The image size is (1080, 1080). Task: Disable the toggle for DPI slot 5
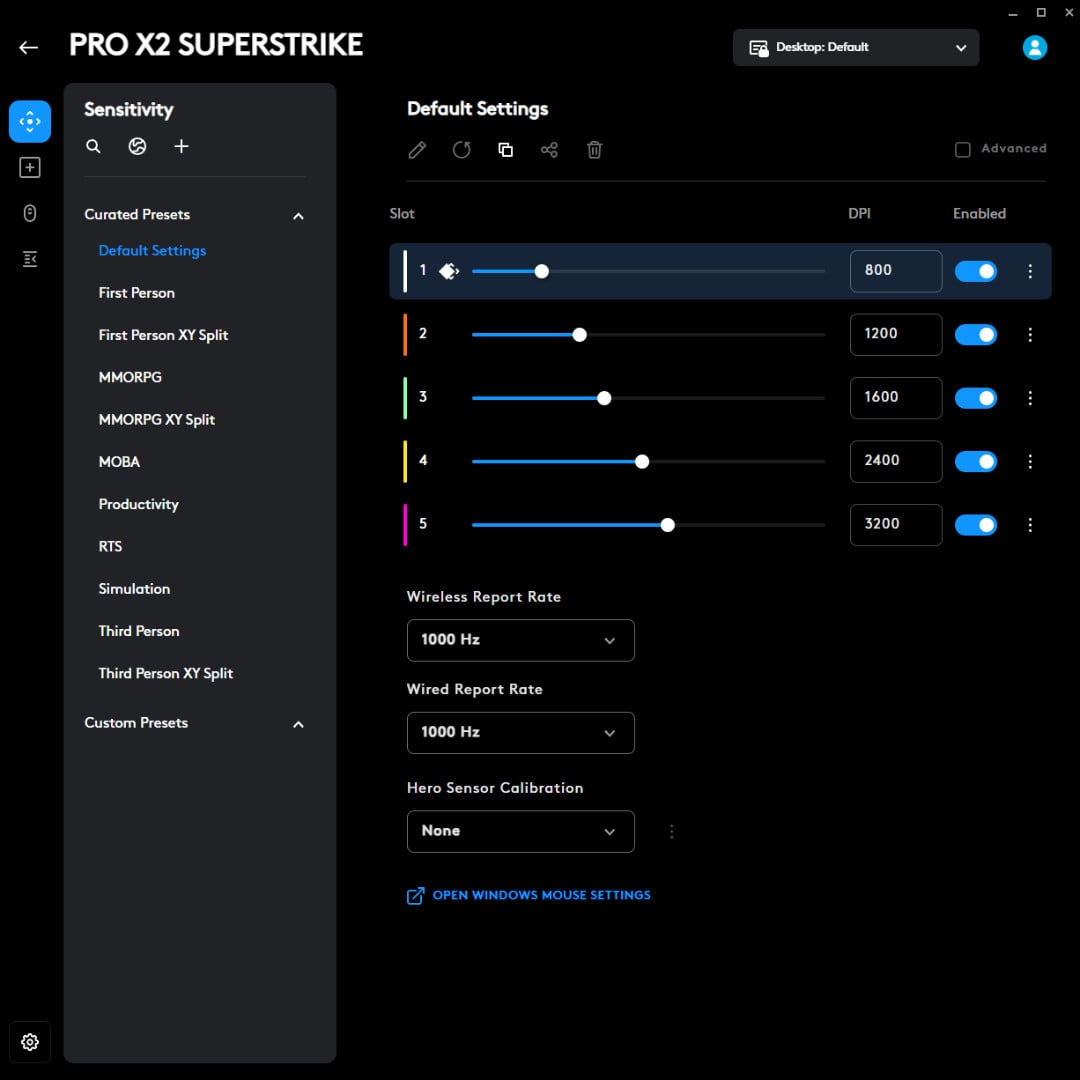click(976, 525)
